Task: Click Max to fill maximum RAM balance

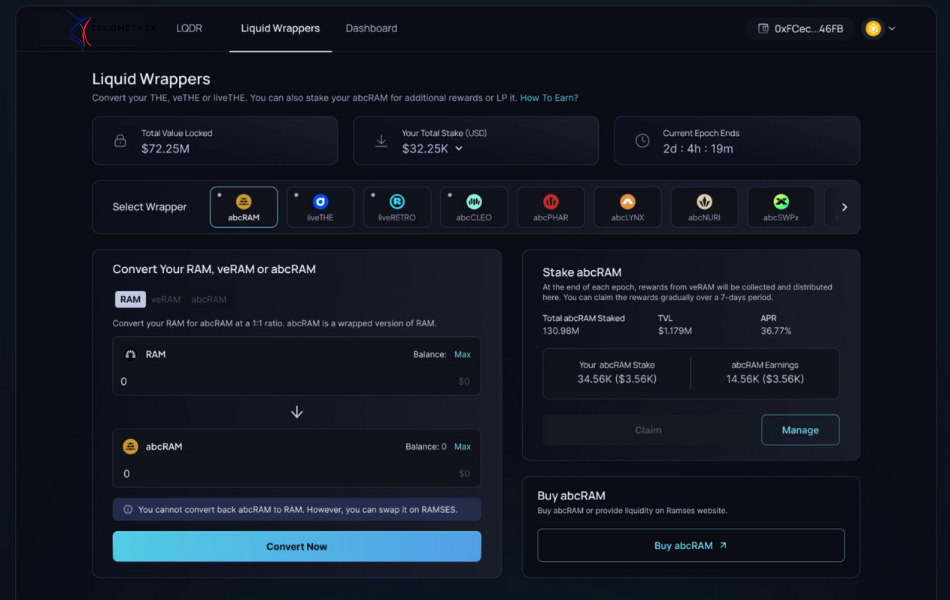Action: (464, 354)
